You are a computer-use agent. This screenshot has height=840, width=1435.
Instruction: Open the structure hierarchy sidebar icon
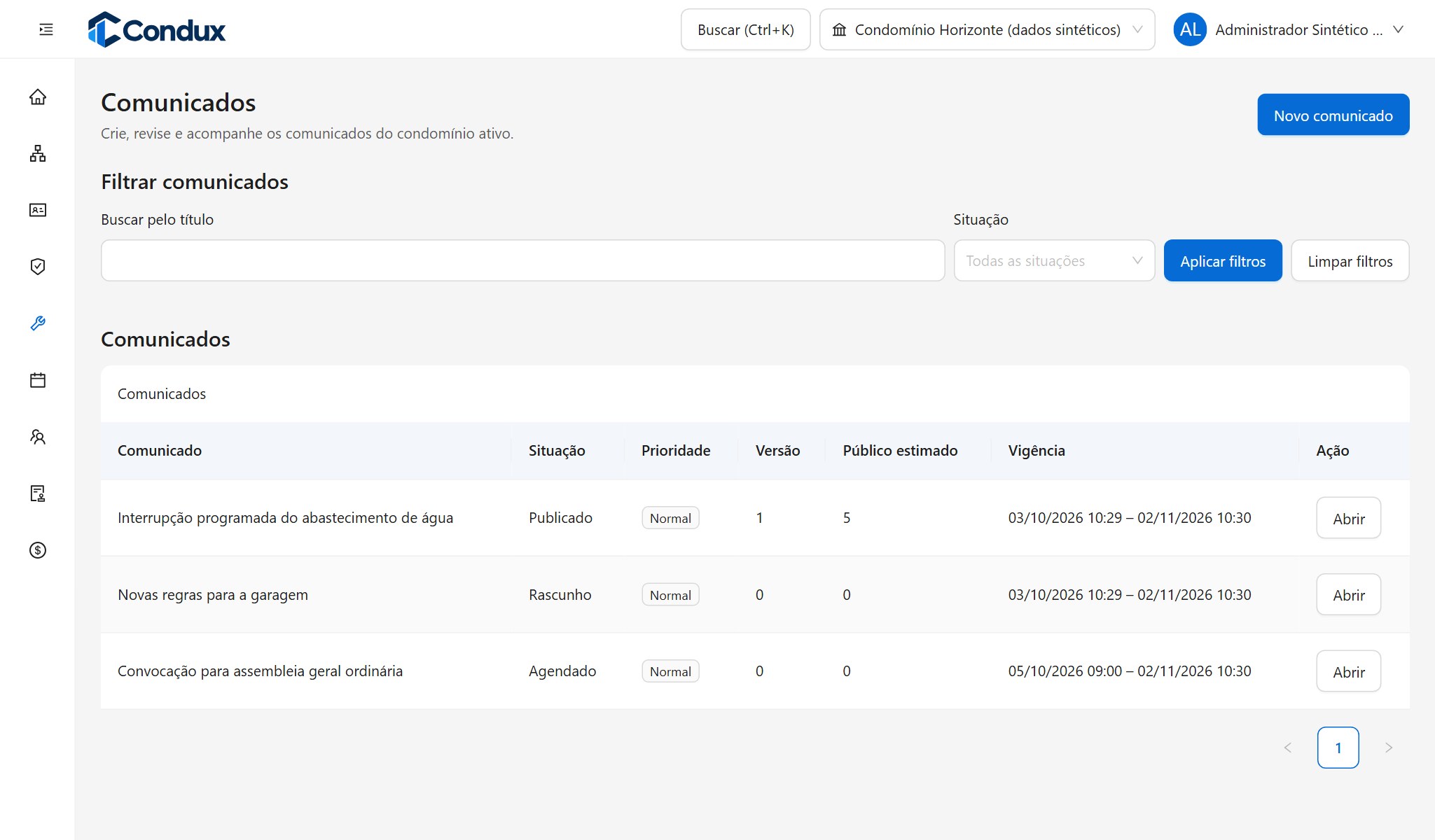38,153
